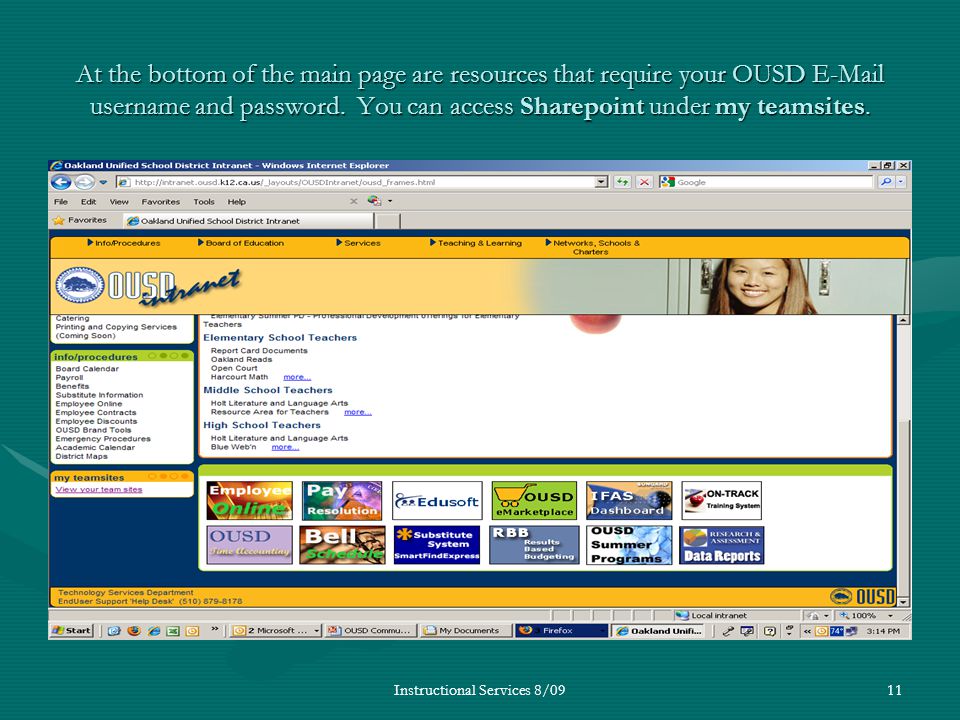Click the Excel quick launch icon
This screenshot has width=960, height=720.
click(x=173, y=631)
